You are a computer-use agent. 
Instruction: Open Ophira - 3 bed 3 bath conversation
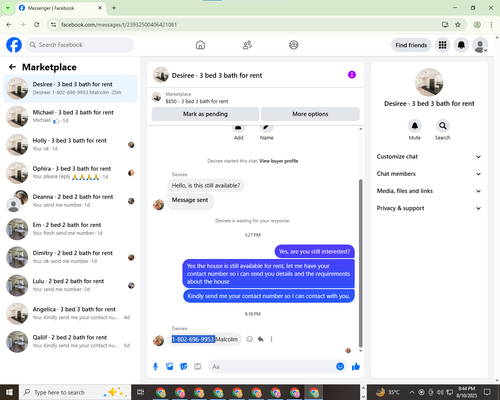70,173
